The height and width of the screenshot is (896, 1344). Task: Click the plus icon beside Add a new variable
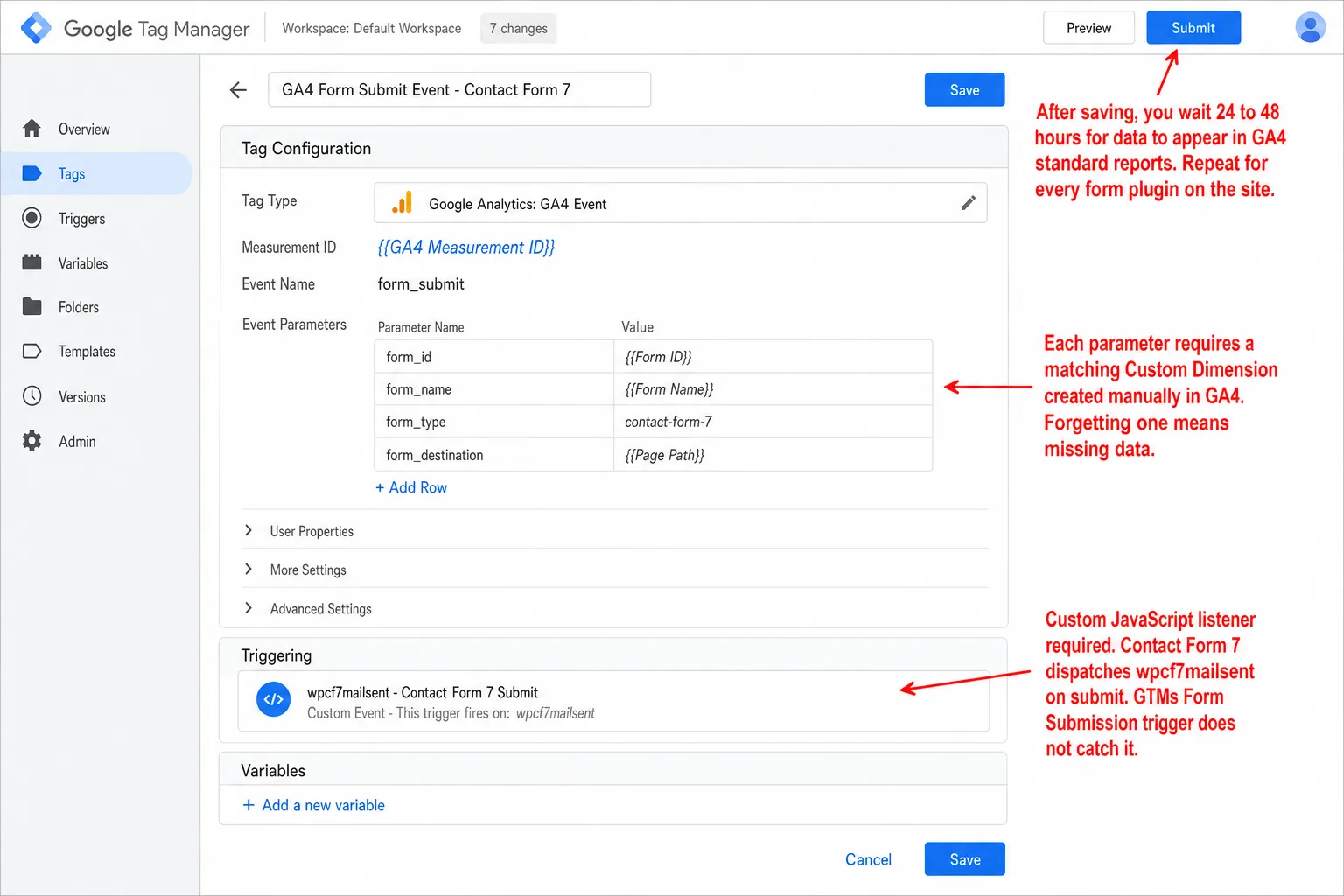[248, 805]
